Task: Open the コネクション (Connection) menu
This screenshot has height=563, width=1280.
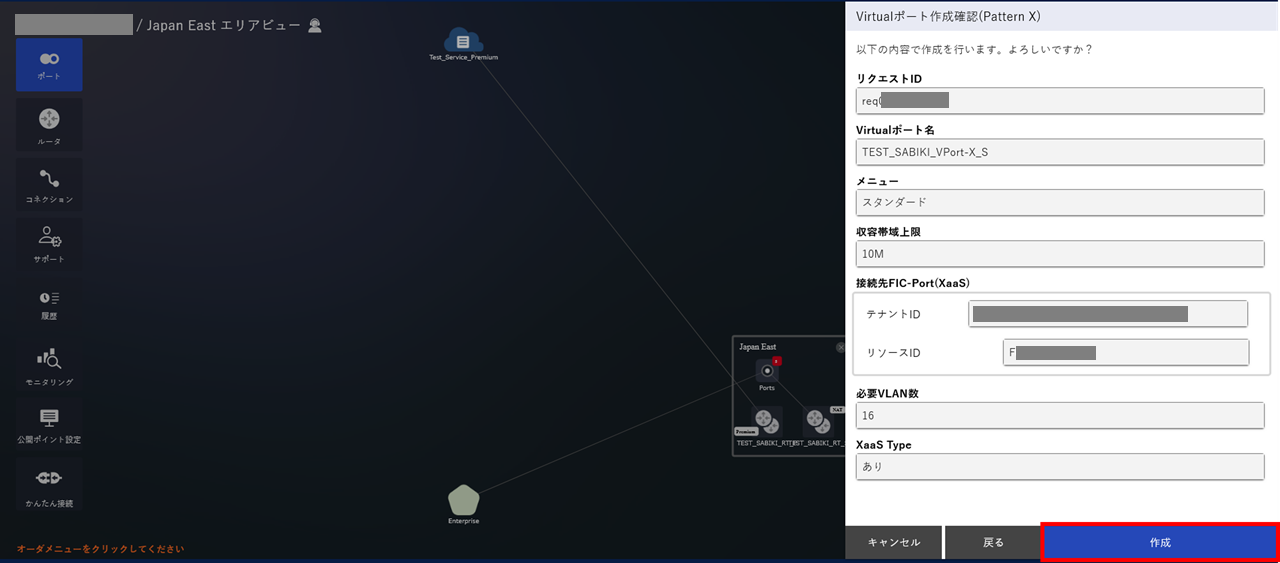Action: tap(49, 185)
